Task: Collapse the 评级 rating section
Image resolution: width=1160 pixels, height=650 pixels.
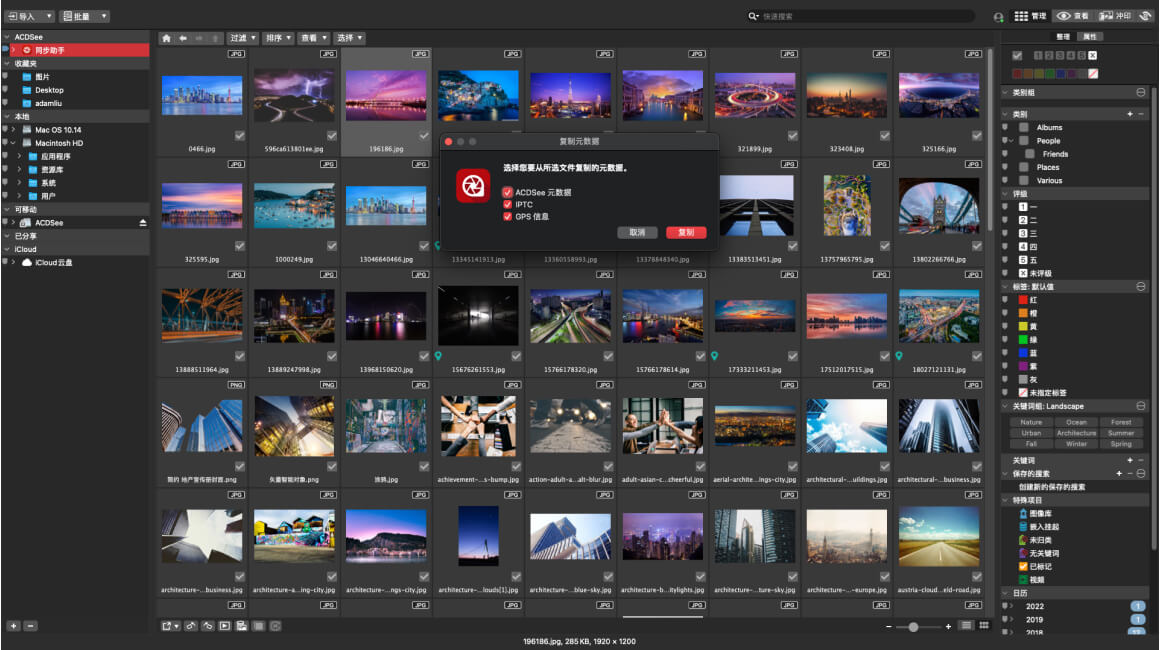Action: 1005,194
